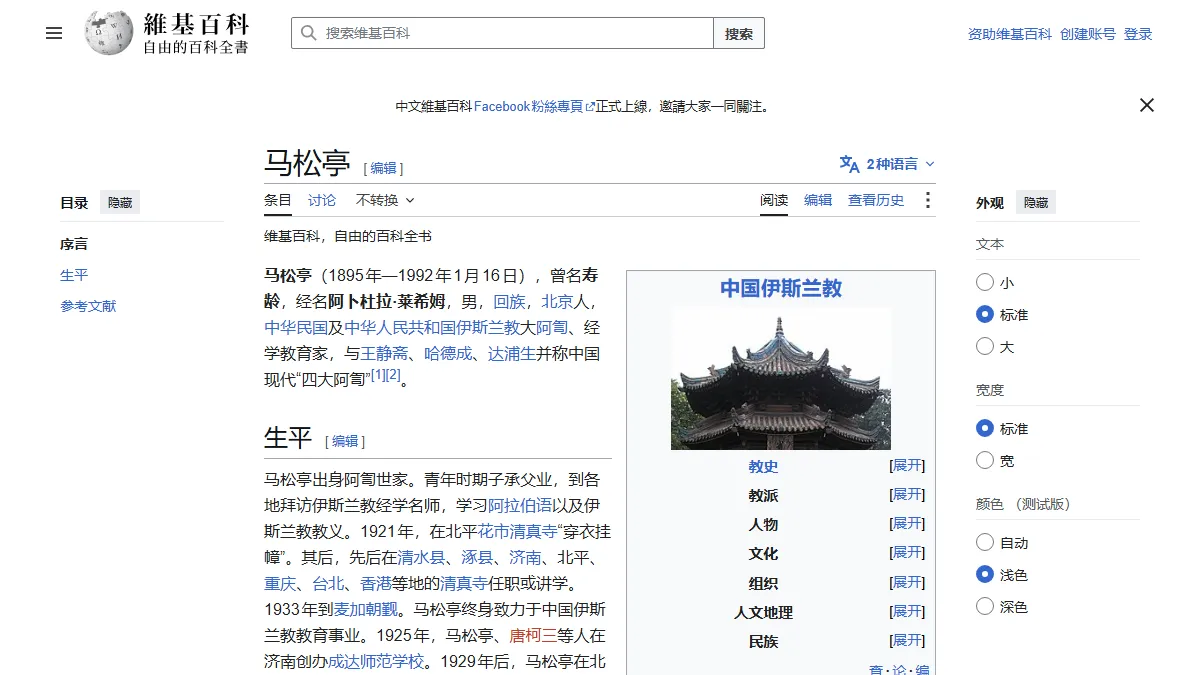Screen dimensions: 1200x675
Task: Open the 成达师范学校 link
Action: pos(377,661)
